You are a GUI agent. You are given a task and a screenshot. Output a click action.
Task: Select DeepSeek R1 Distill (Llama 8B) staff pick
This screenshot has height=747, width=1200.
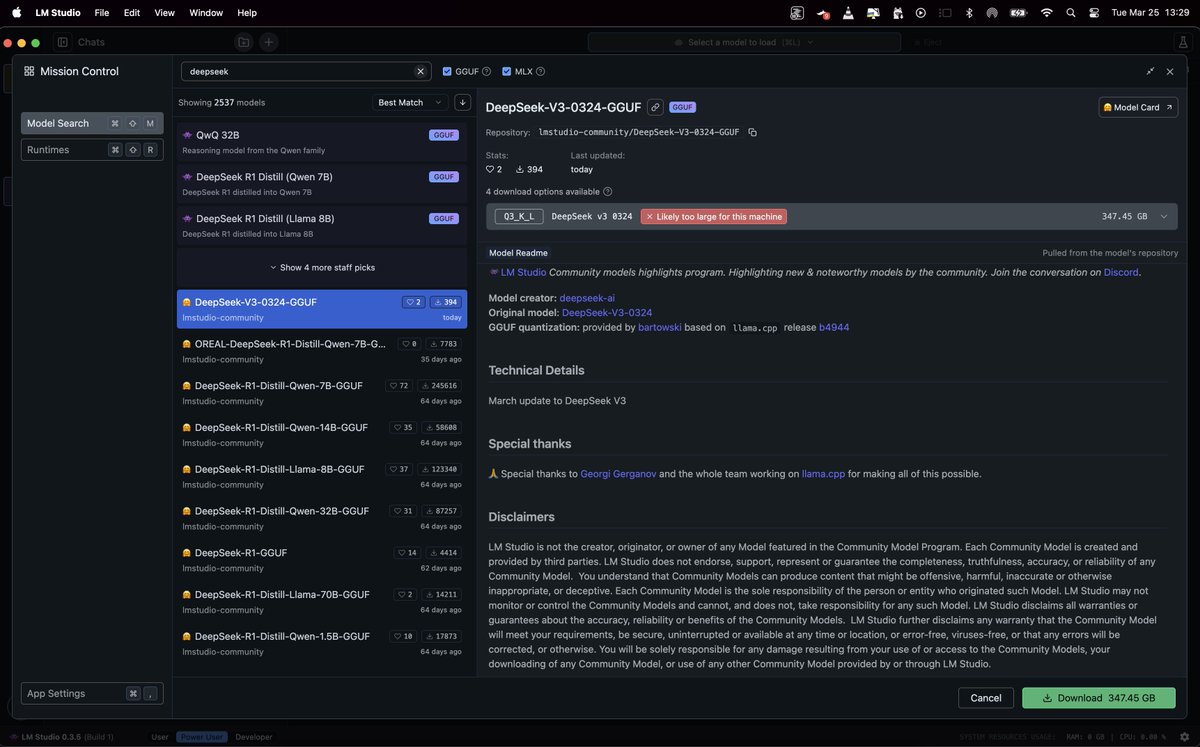321,226
